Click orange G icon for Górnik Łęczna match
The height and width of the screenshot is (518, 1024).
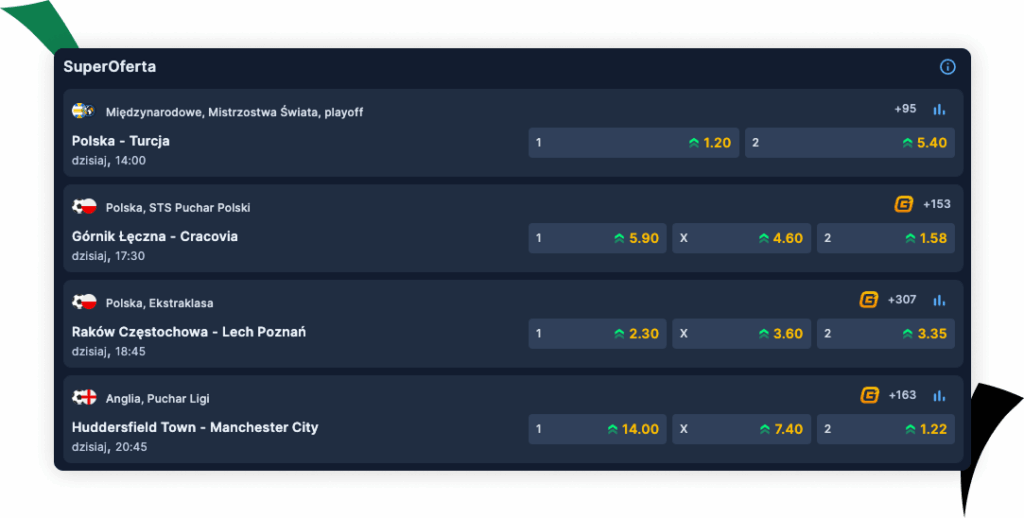pyautogui.click(x=903, y=204)
